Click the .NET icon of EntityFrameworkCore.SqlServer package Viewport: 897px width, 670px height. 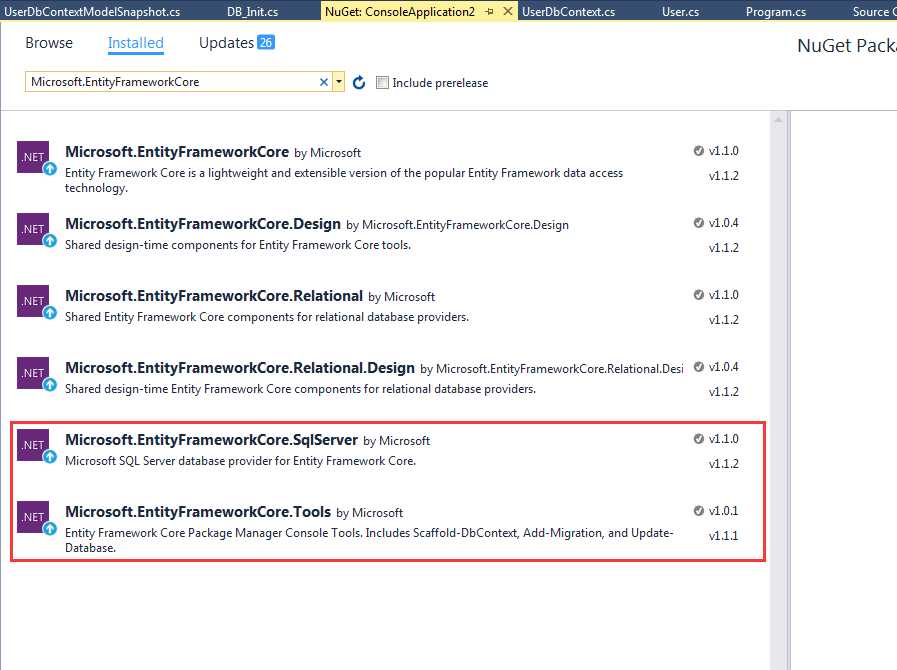(x=33, y=445)
